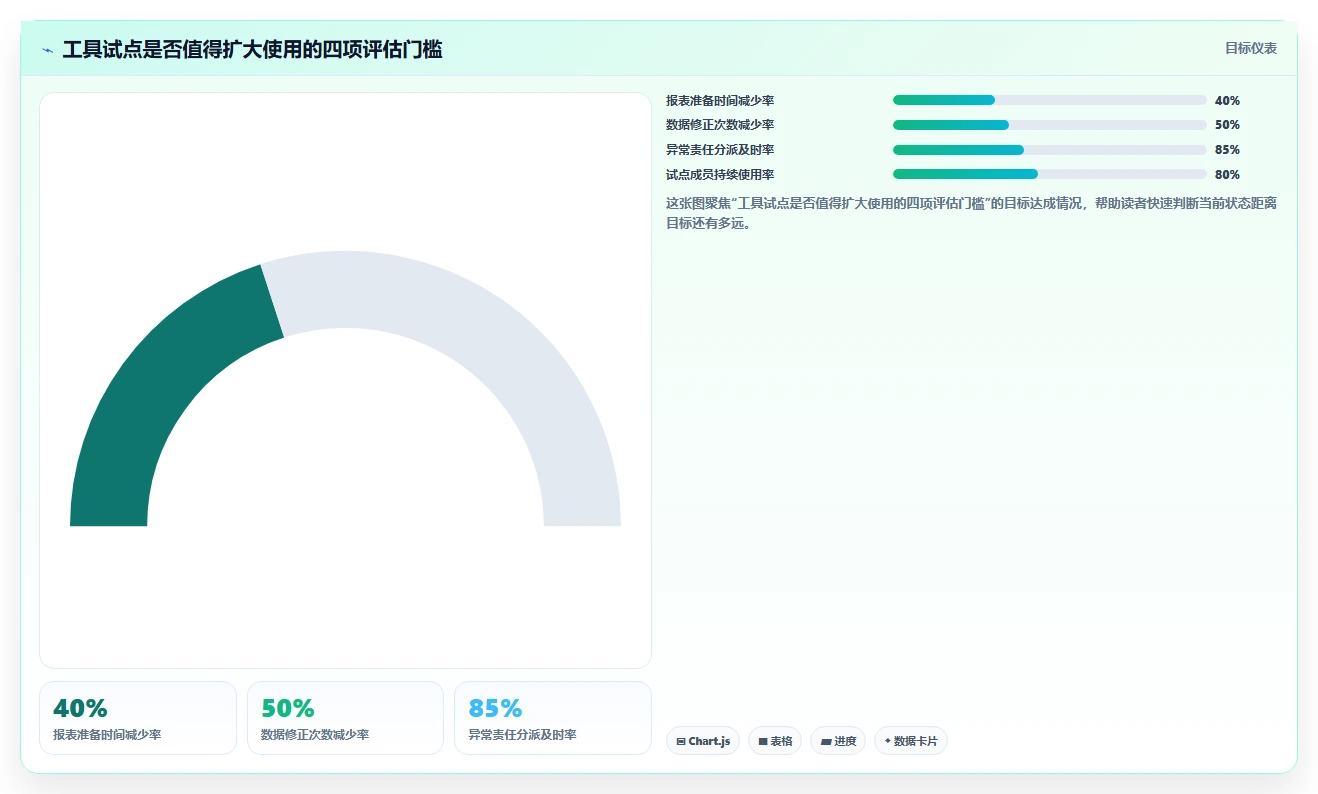
Task: Select the 85% 异常责任分派及时率 card
Action: [553, 718]
